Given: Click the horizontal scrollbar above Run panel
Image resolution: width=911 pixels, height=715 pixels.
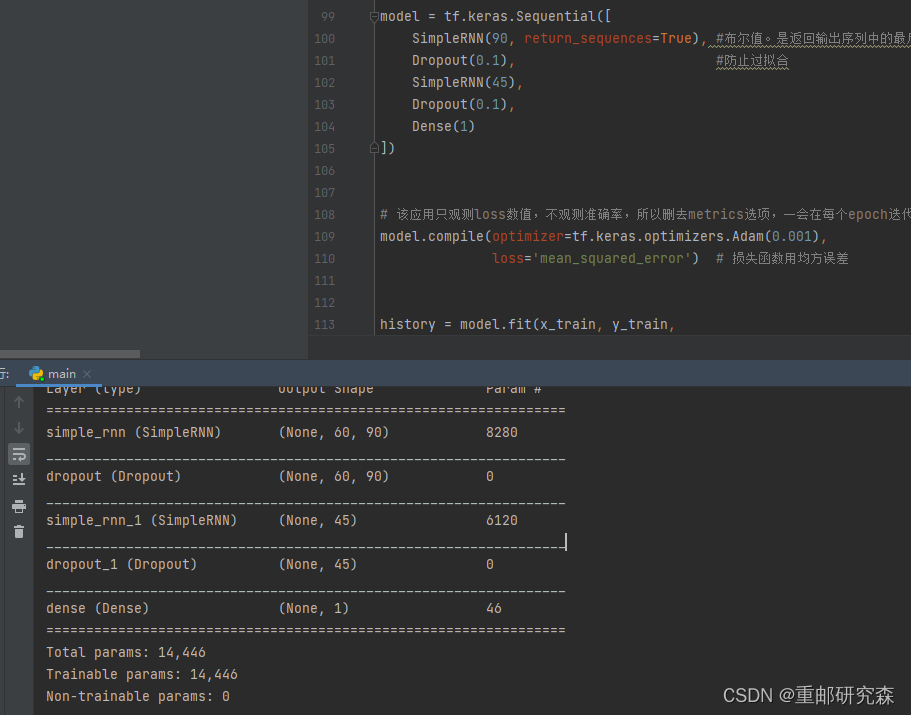Looking at the screenshot, I should 70,354.
